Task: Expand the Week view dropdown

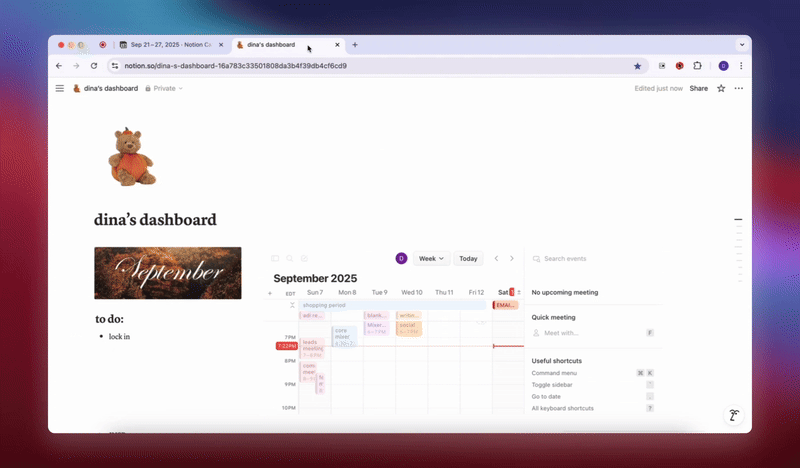Action: (432, 258)
